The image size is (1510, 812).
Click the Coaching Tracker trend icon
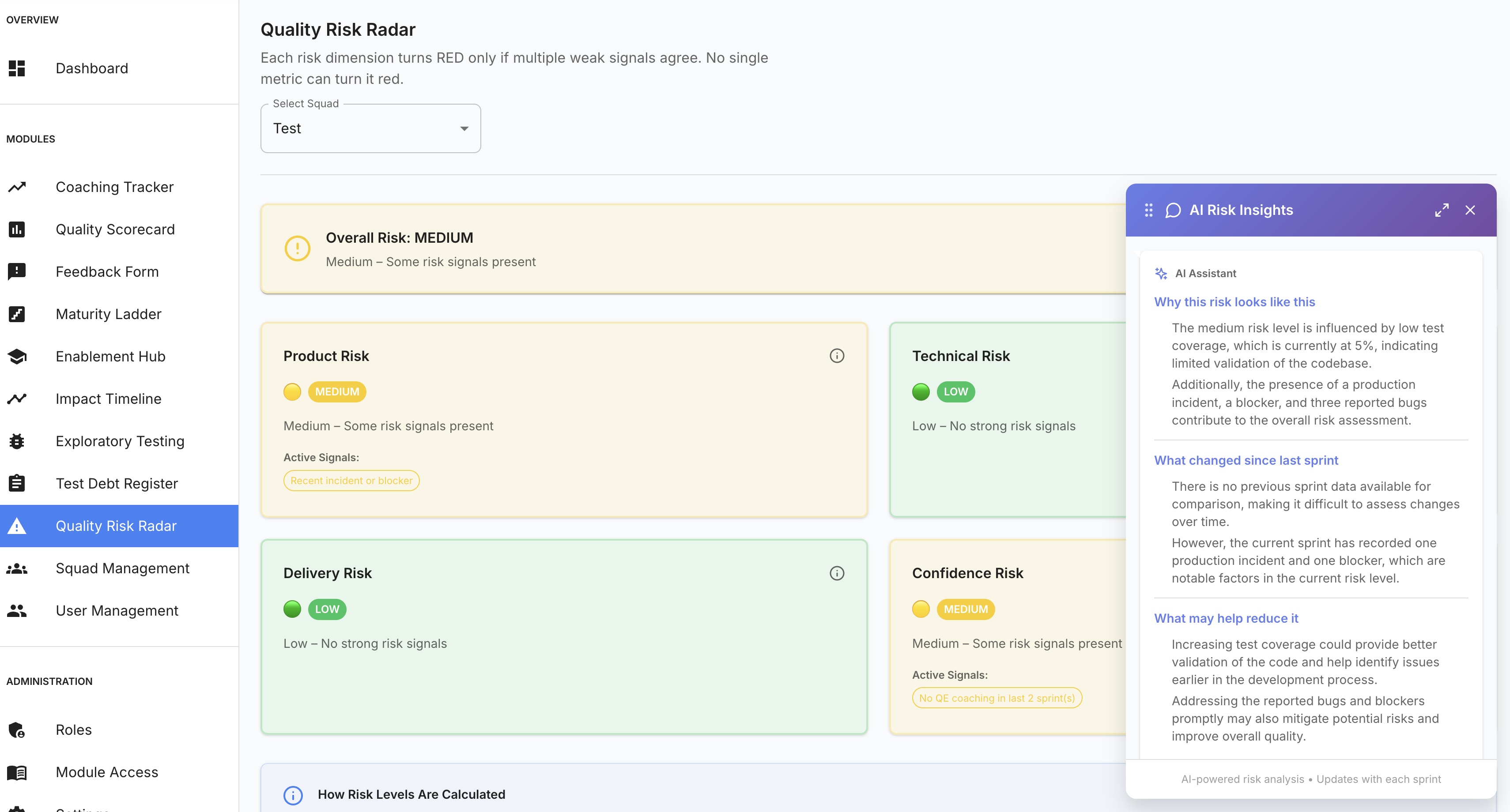(x=17, y=187)
